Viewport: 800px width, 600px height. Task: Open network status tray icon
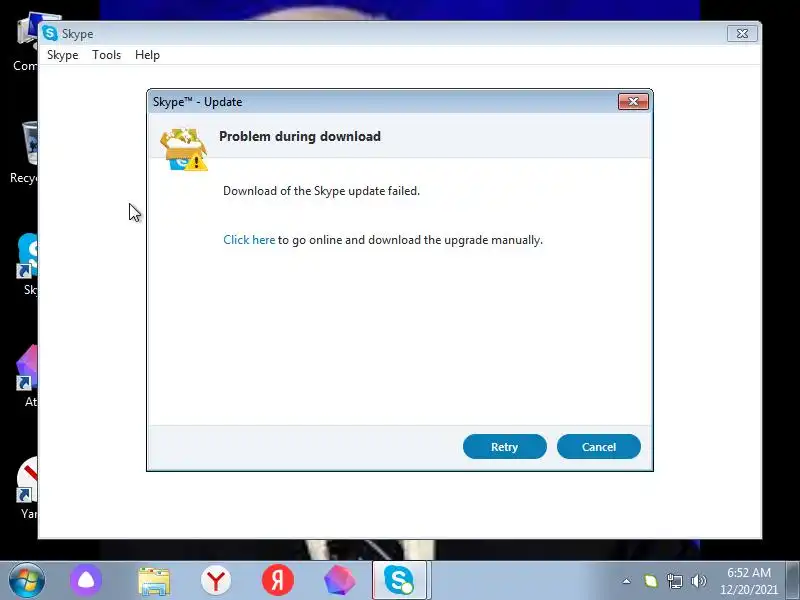[674, 581]
